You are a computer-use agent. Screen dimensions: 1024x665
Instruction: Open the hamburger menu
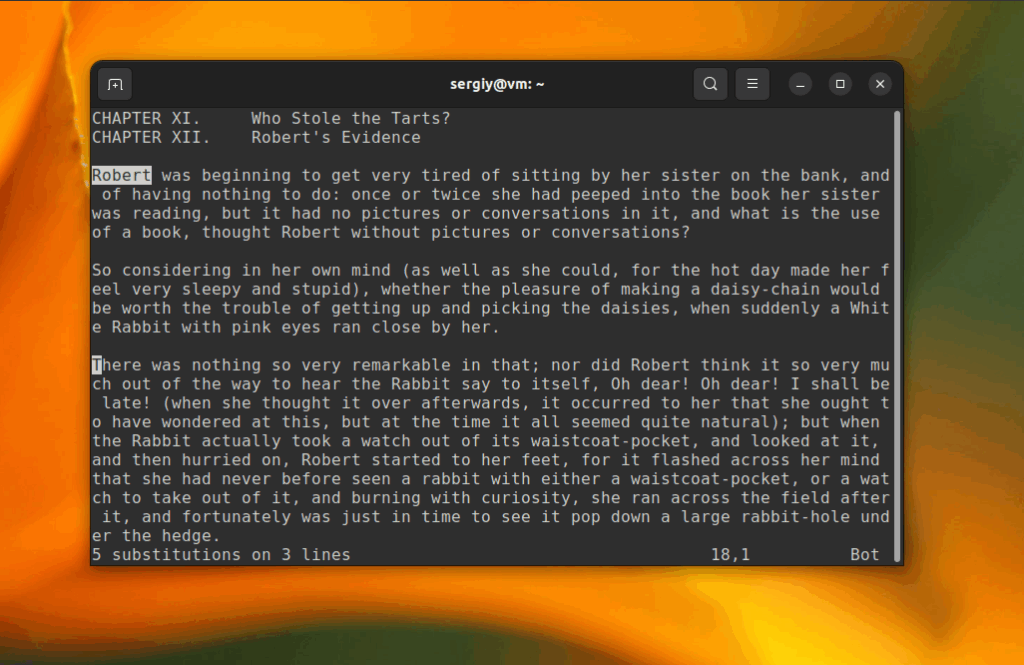[752, 84]
